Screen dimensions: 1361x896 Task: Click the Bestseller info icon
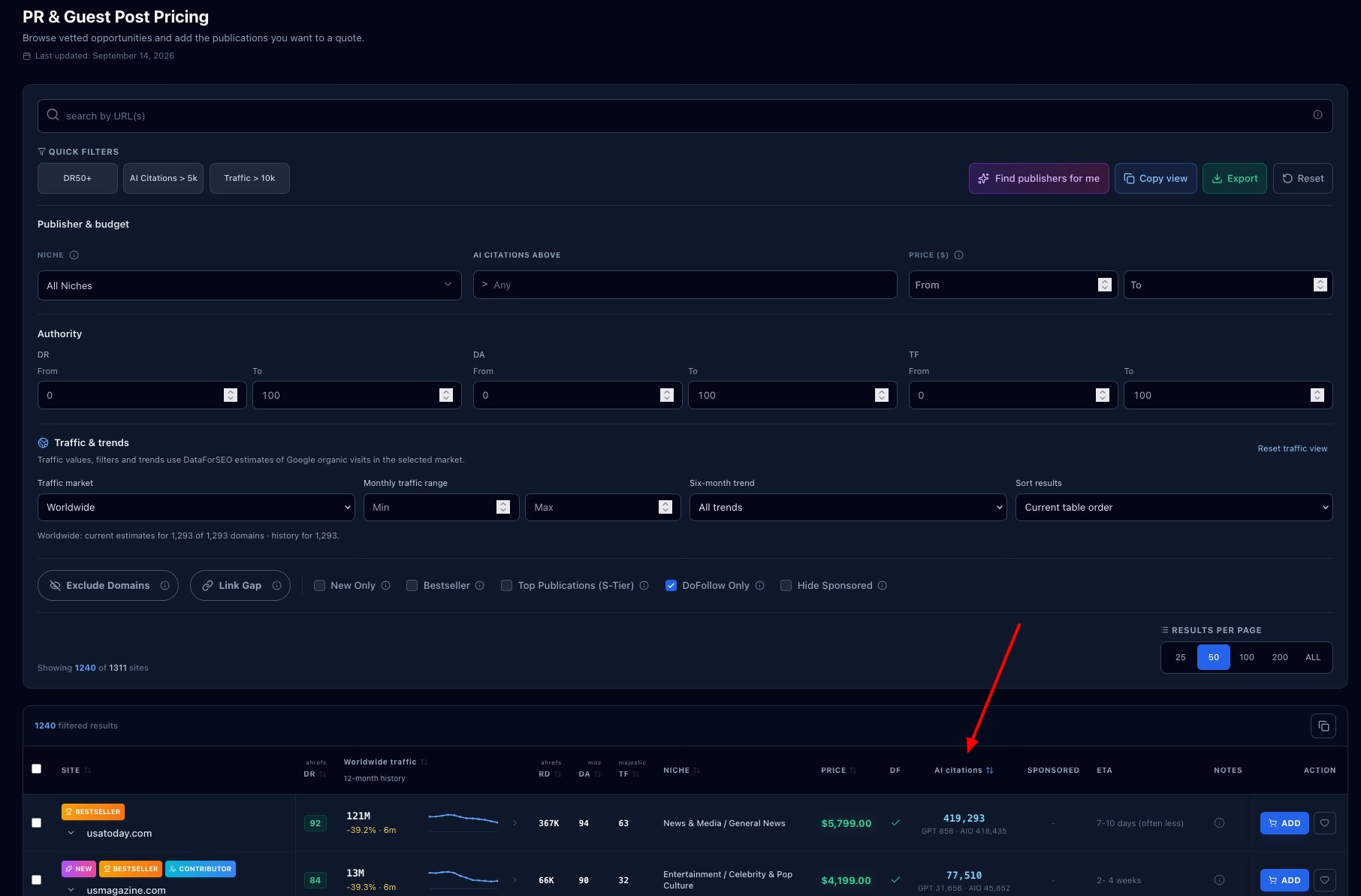click(479, 586)
